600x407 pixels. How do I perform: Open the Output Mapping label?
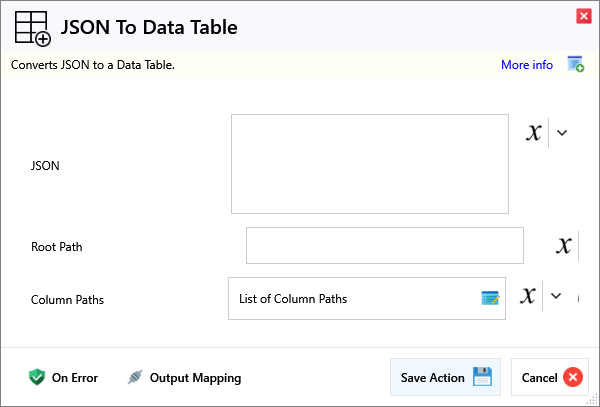click(x=195, y=378)
